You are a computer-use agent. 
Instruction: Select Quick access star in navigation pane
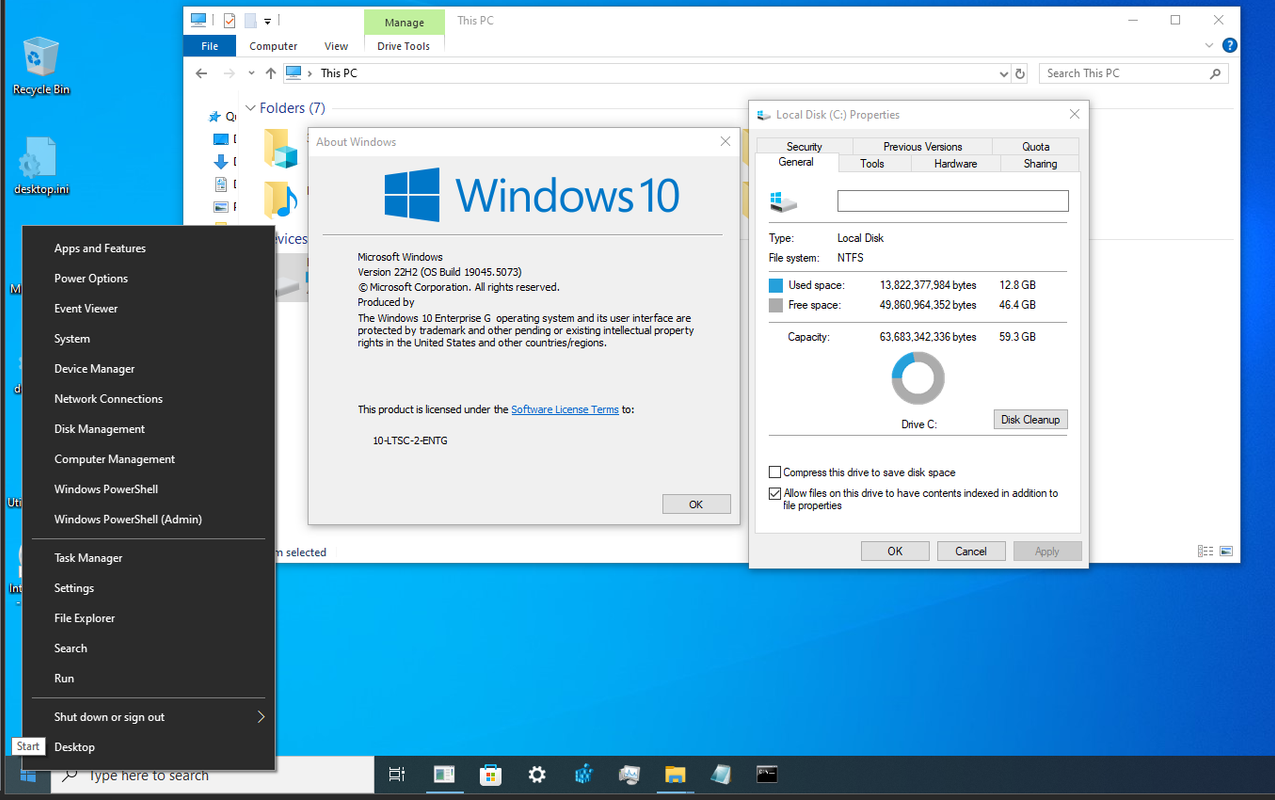click(216, 117)
